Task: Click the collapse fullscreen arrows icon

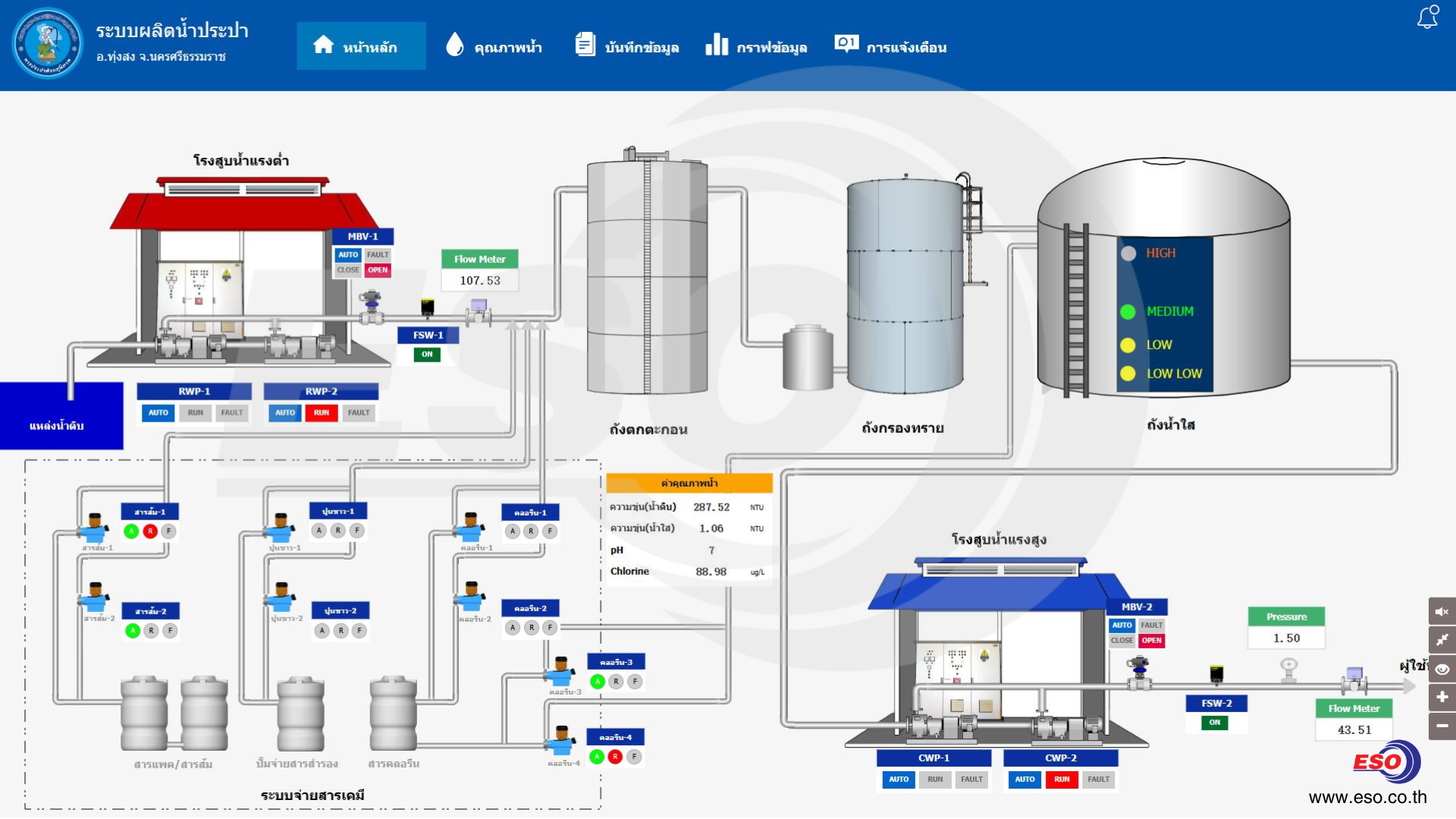Action: (x=1442, y=640)
